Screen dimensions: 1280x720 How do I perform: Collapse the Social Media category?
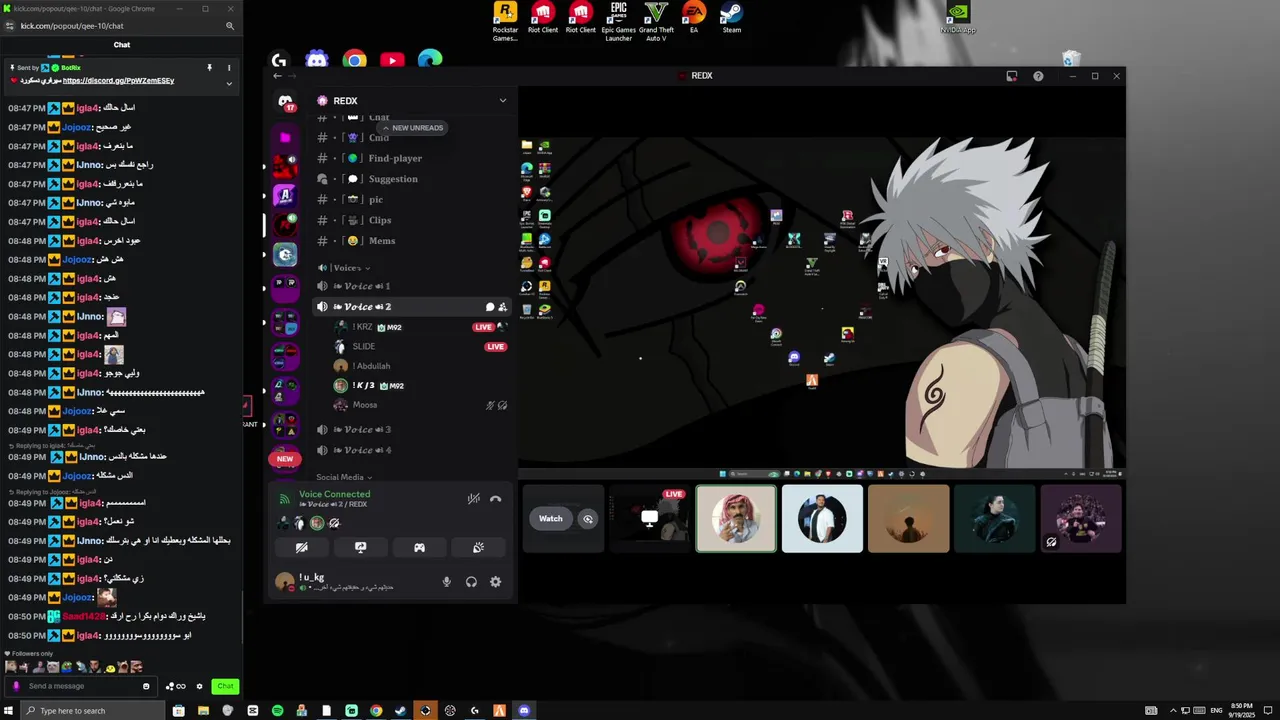(344, 477)
